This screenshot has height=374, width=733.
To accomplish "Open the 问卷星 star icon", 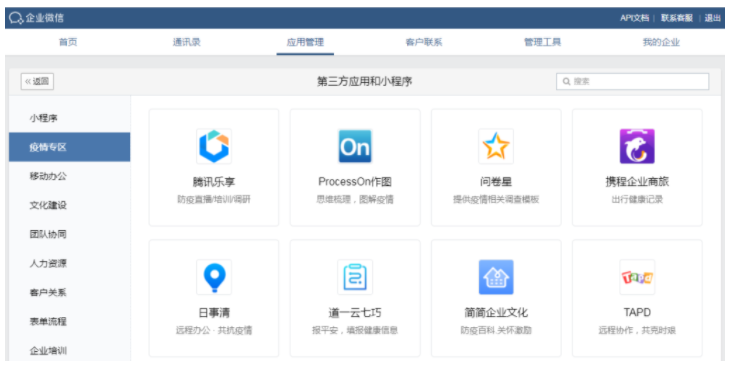I will tap(496, 146).
